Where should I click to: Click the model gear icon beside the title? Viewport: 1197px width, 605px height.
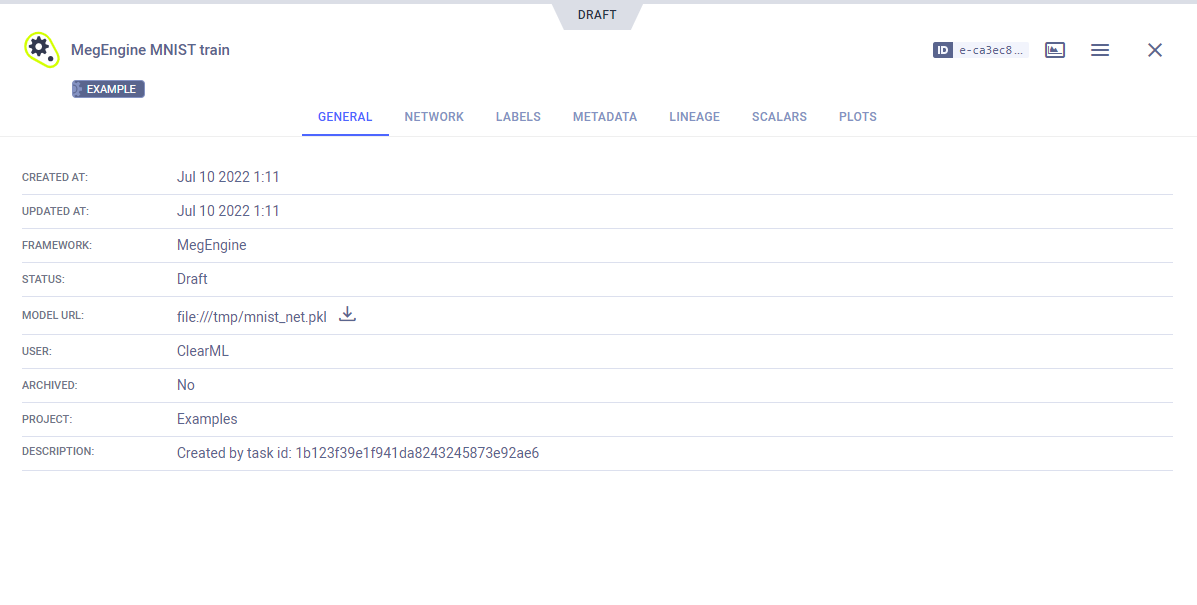point(40,49)
